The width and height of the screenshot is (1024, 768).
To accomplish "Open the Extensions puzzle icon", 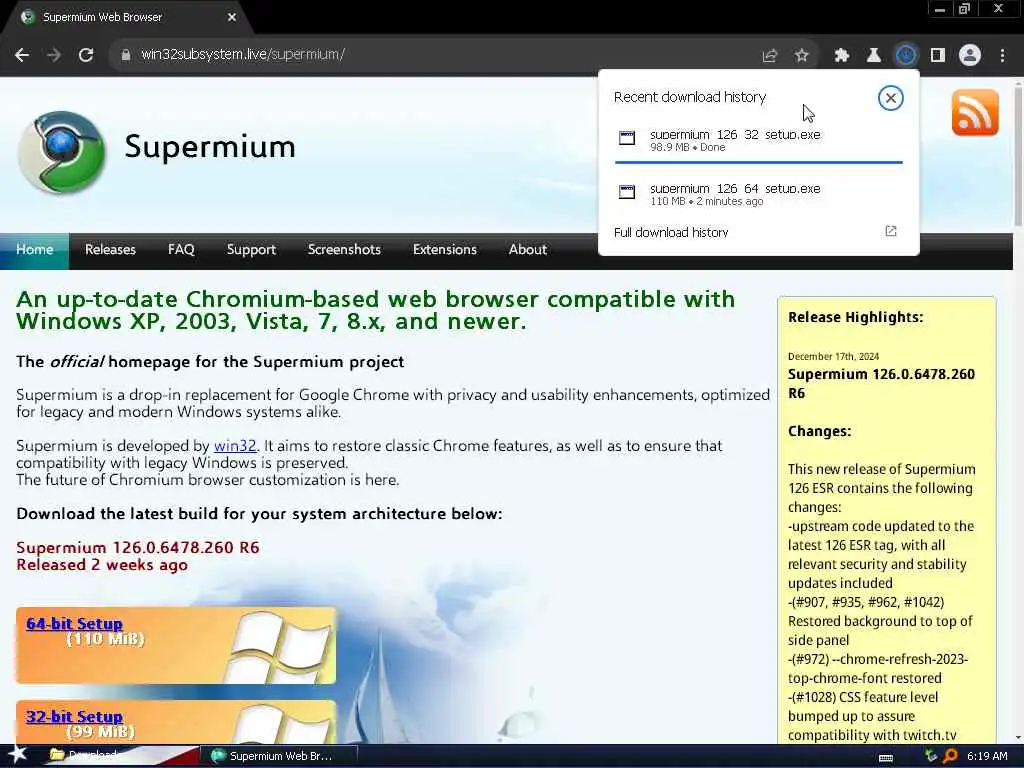I will [x=842, y=56].
